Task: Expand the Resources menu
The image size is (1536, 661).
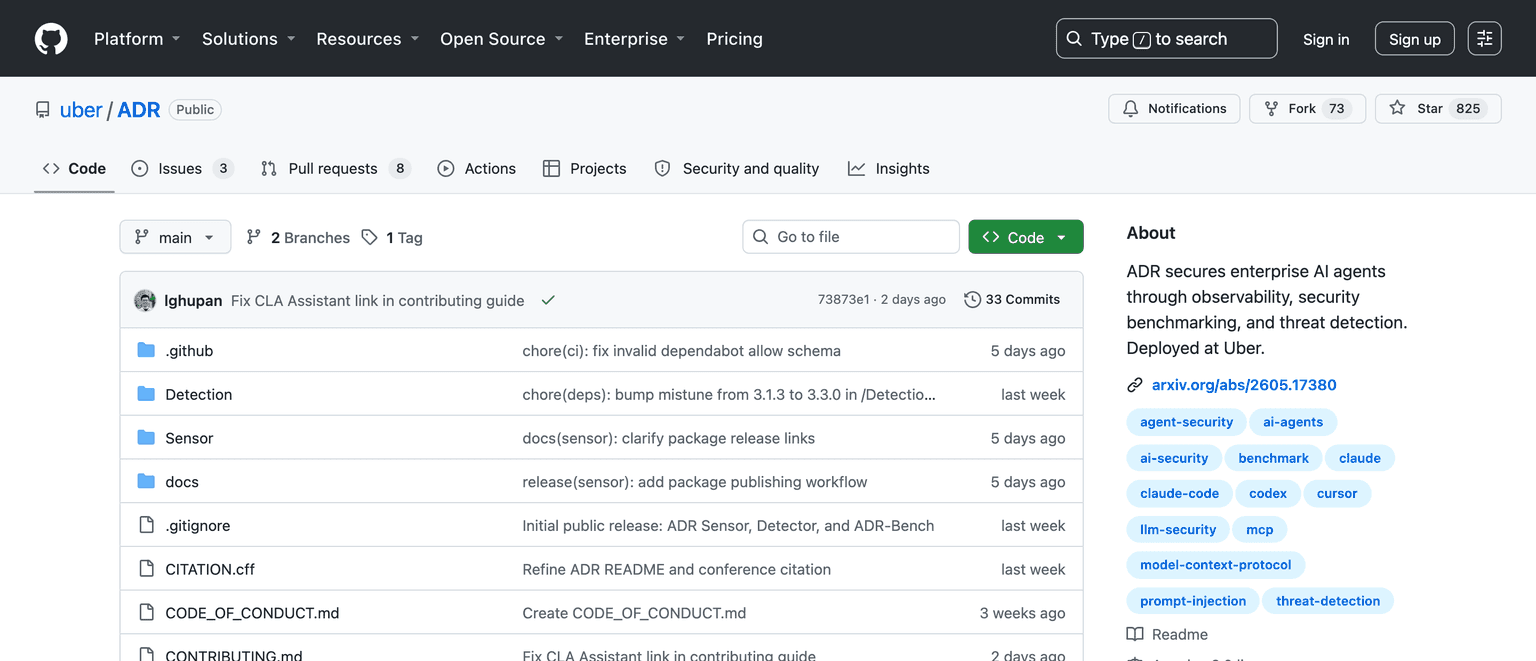Action: point(367,39)
